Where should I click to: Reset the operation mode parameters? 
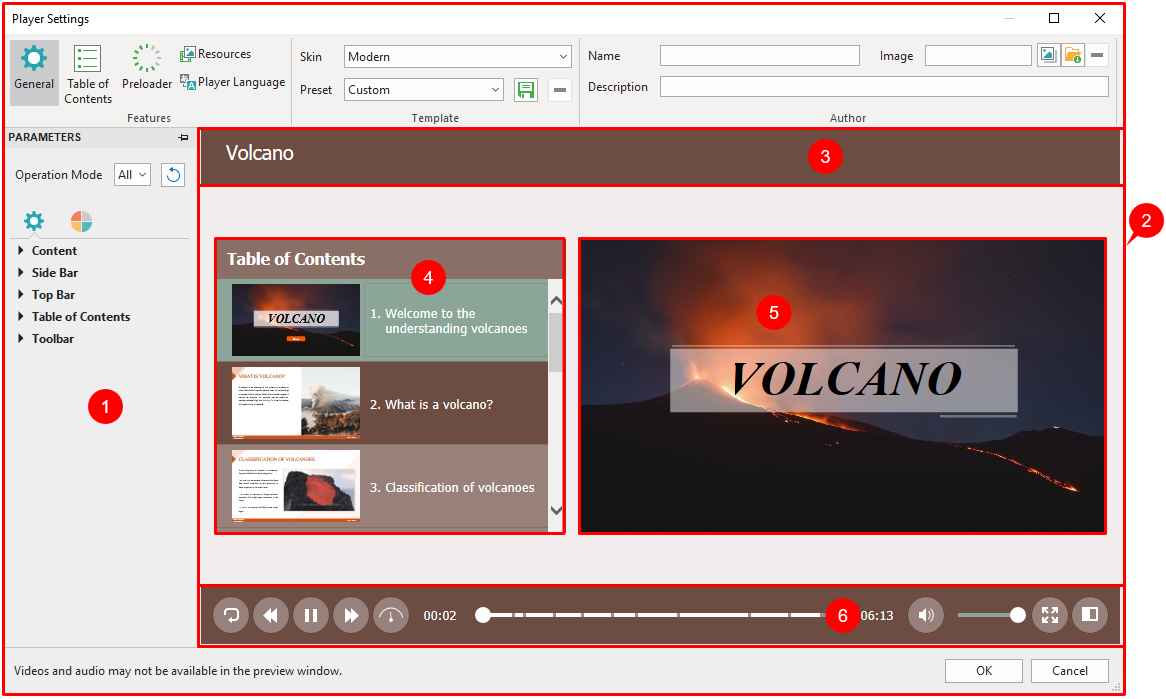point(173,175)
